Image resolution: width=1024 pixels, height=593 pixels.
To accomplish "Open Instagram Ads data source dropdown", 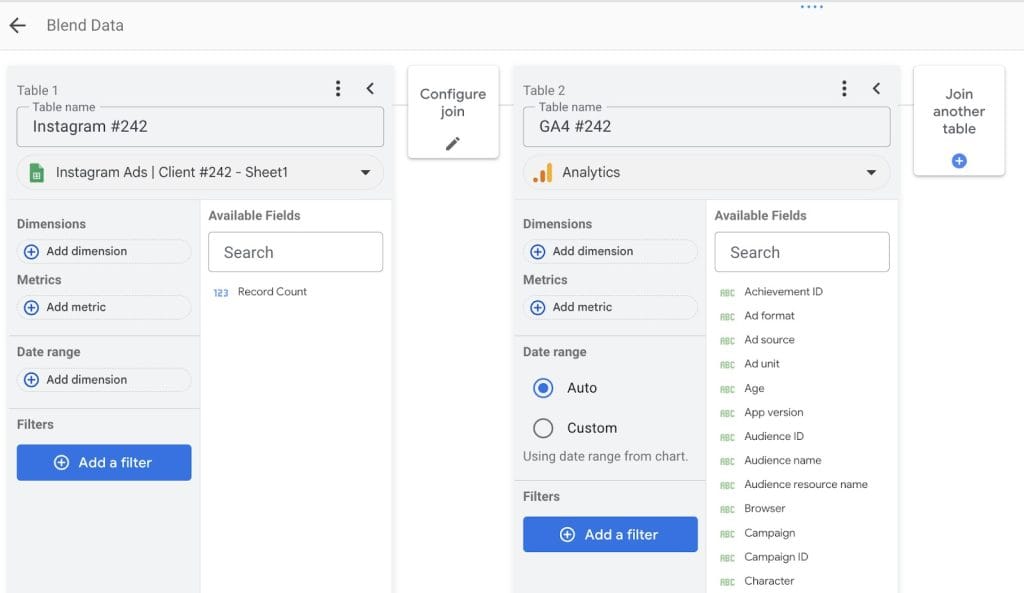I will tap(365, 173).
